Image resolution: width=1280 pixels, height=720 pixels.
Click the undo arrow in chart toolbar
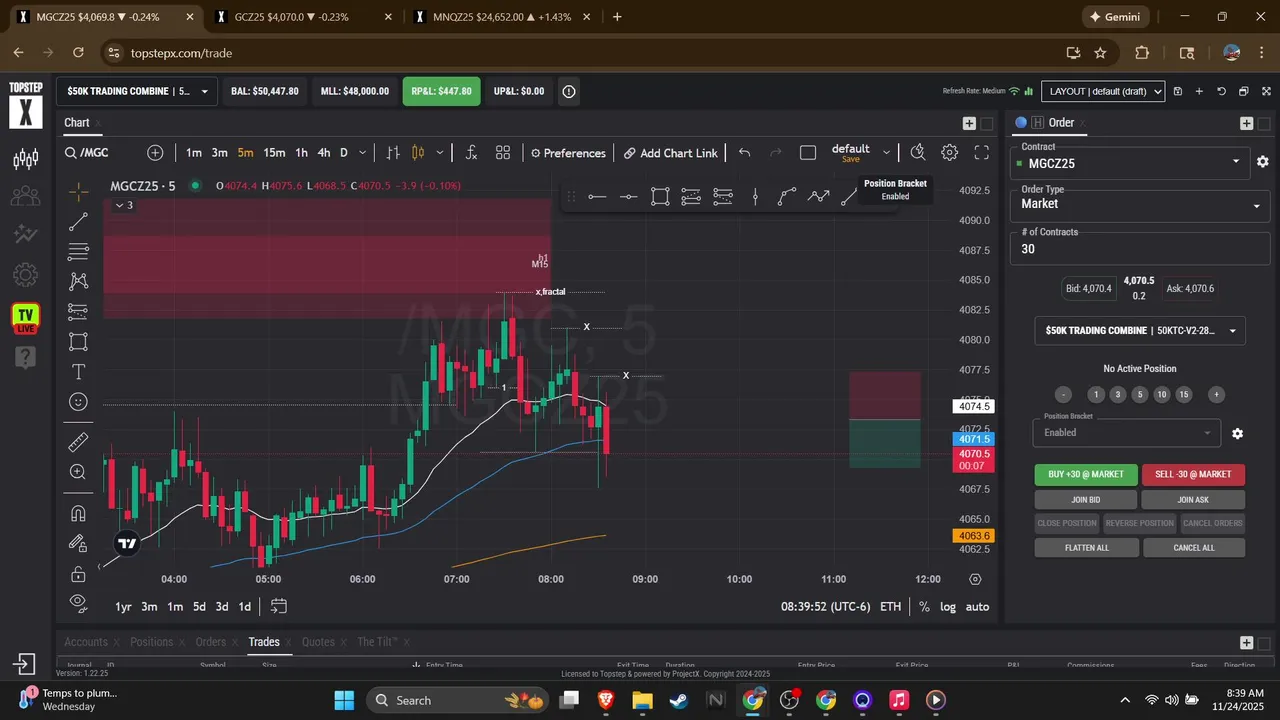pos(744,153)
